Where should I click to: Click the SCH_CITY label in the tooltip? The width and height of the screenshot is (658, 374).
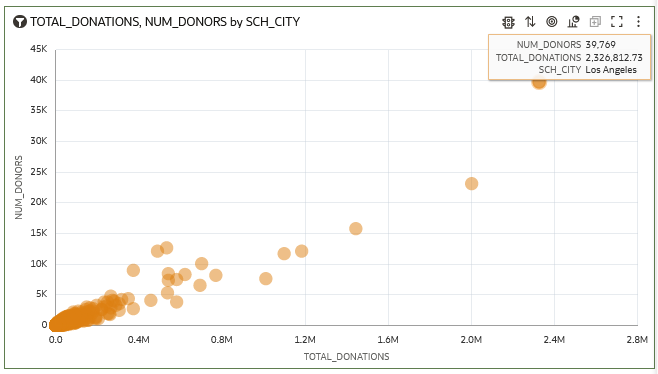pyautogui.click(x=560, y=70)
